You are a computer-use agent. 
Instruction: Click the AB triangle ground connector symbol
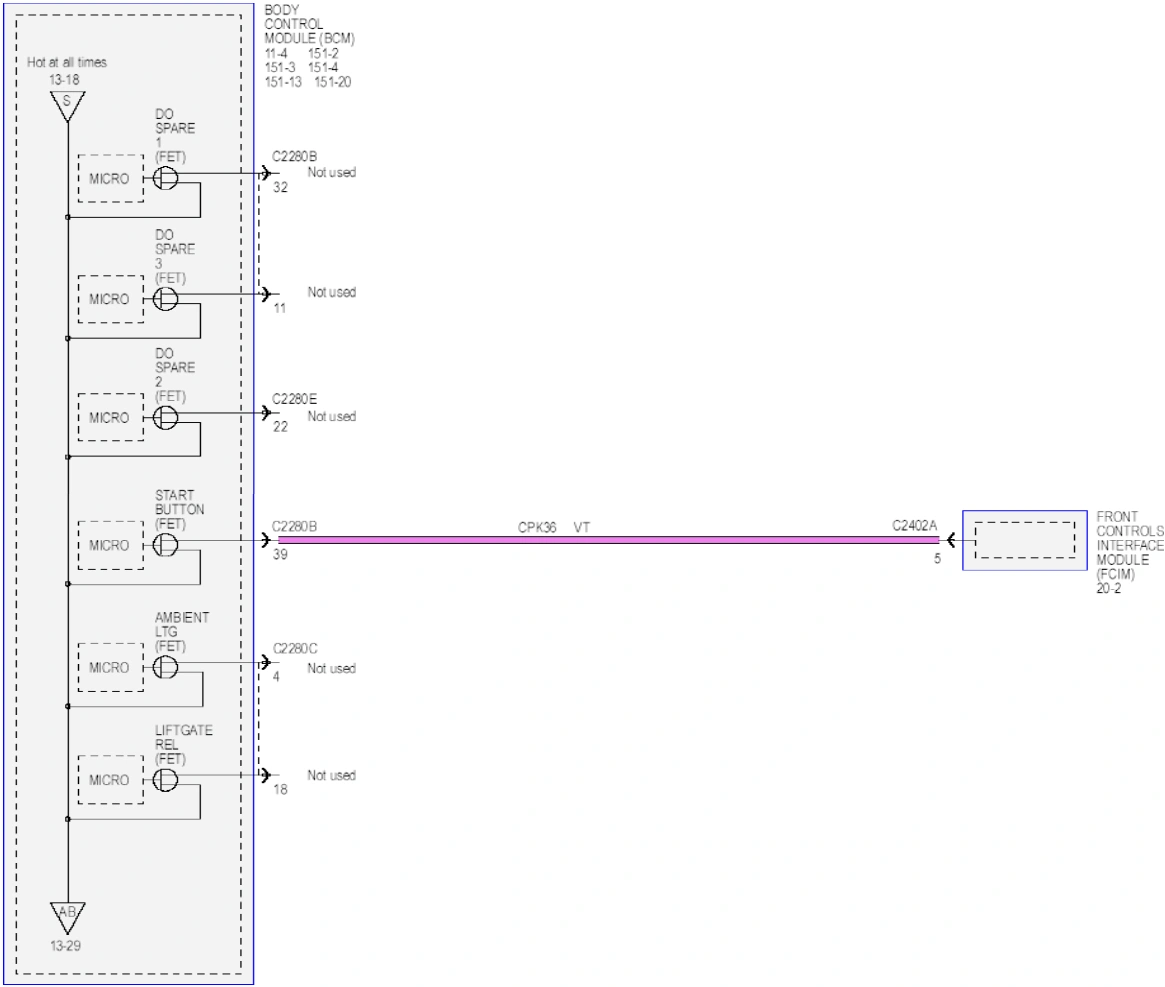coord(68,917)
